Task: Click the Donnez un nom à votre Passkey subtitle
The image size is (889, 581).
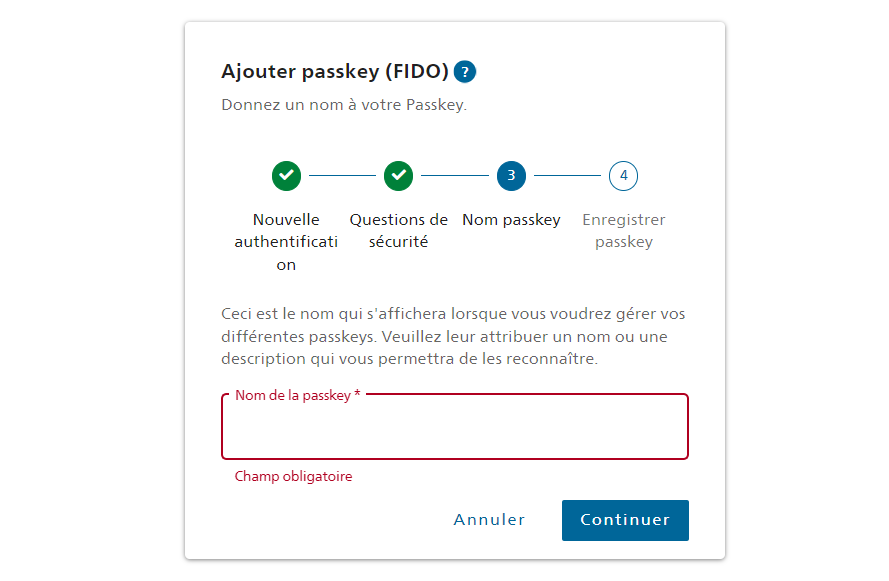Action: [x=344, y=105]
